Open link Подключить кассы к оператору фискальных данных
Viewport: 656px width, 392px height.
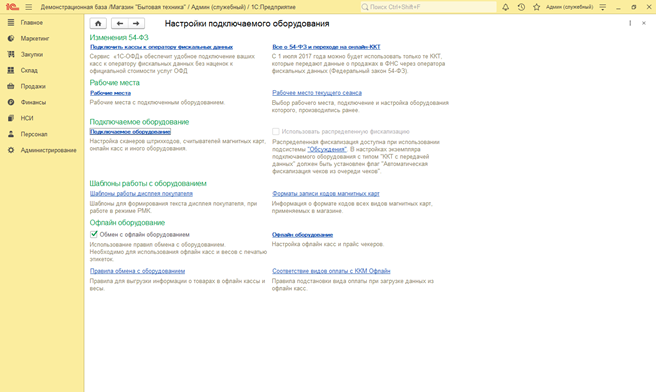pos(161,47)
